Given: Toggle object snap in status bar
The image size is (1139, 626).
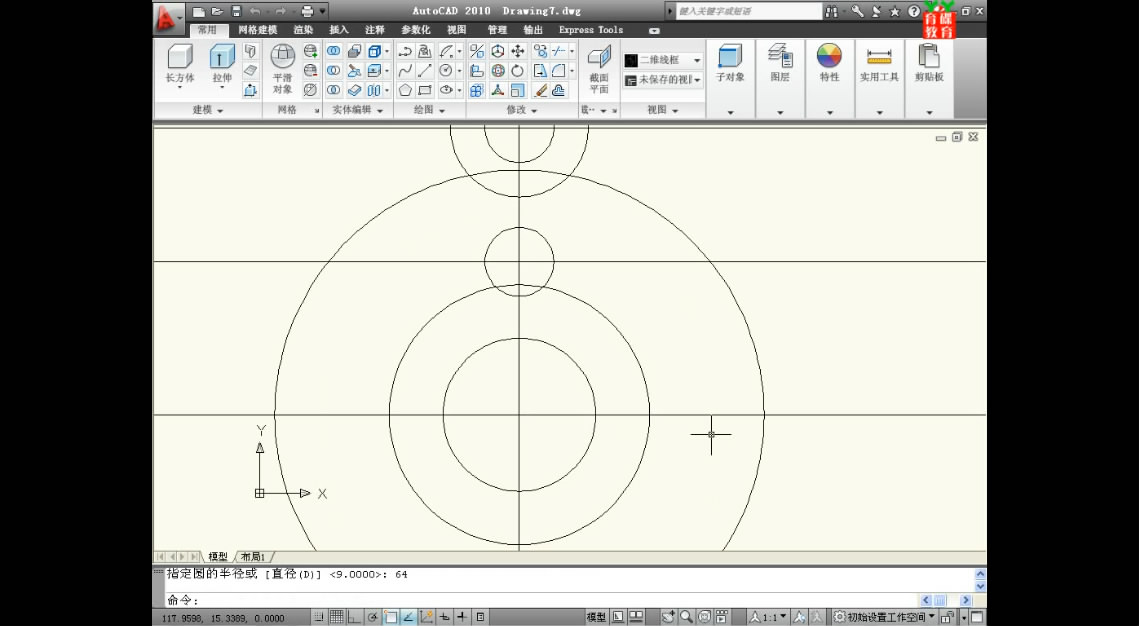Looking at the screenshot, I should (391, 617).
